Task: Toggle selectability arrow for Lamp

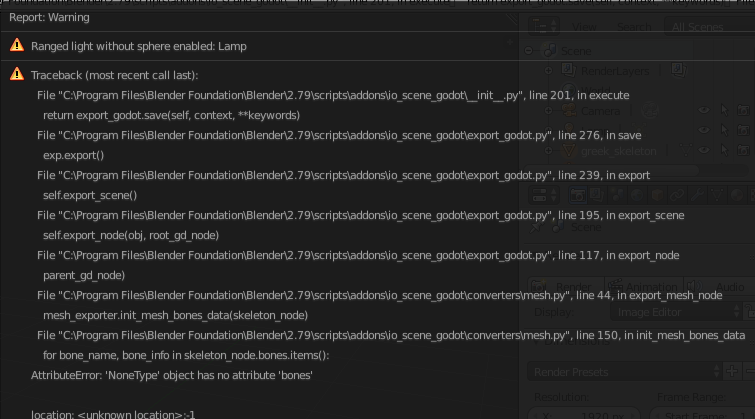Action: (x=724, y=130)
